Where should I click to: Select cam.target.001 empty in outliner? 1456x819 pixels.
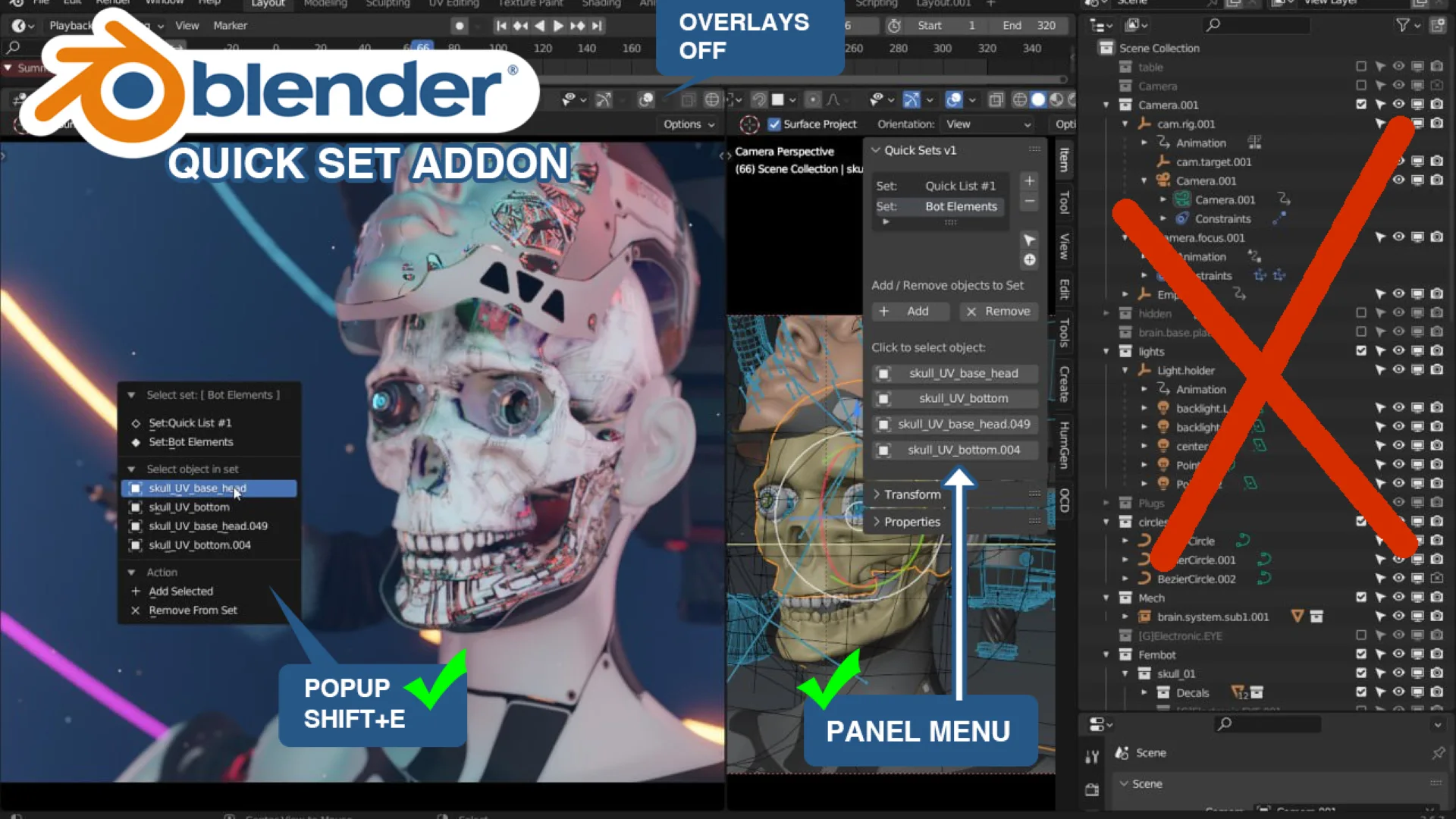pos(1213,162)
